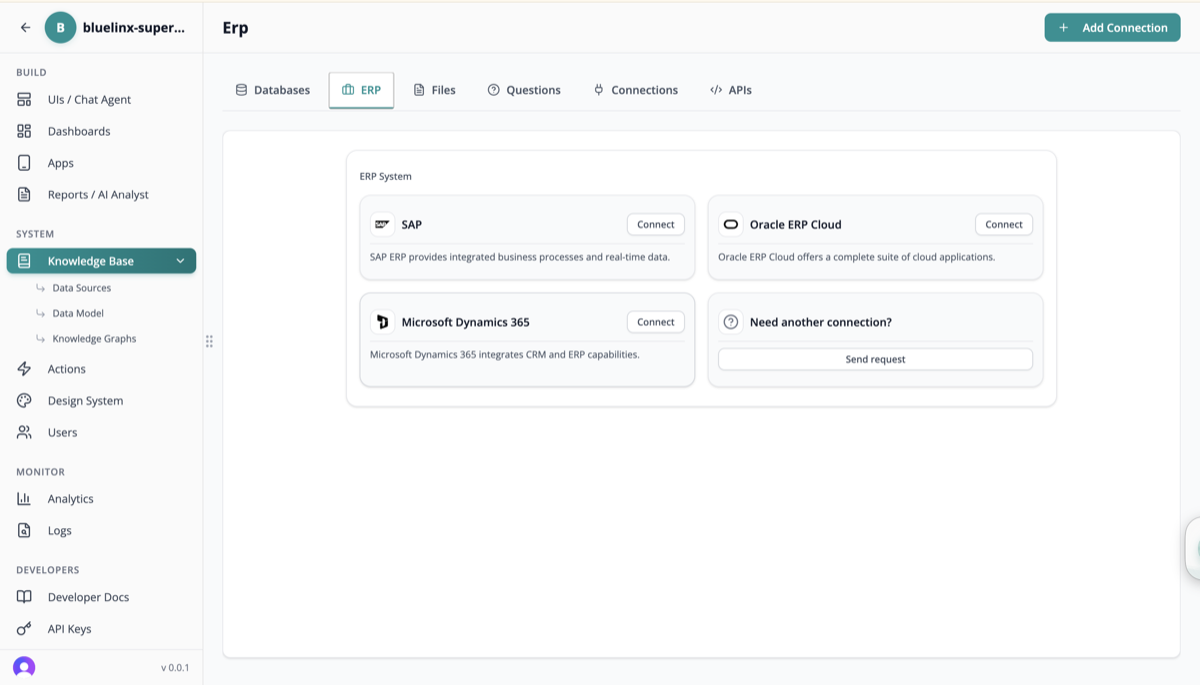Click the Send request button
This screenshot has height=685, width=1200.
[x=875, y=359]
